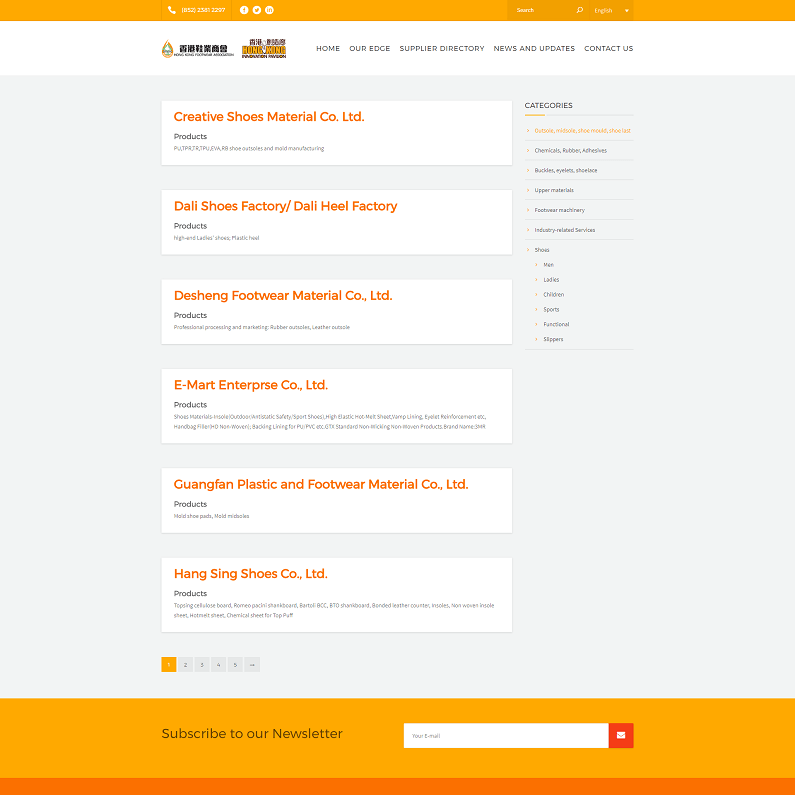Open the LinkedIn social icon
This screenshot has width=795, height=795.
click(x=269, y=10)
